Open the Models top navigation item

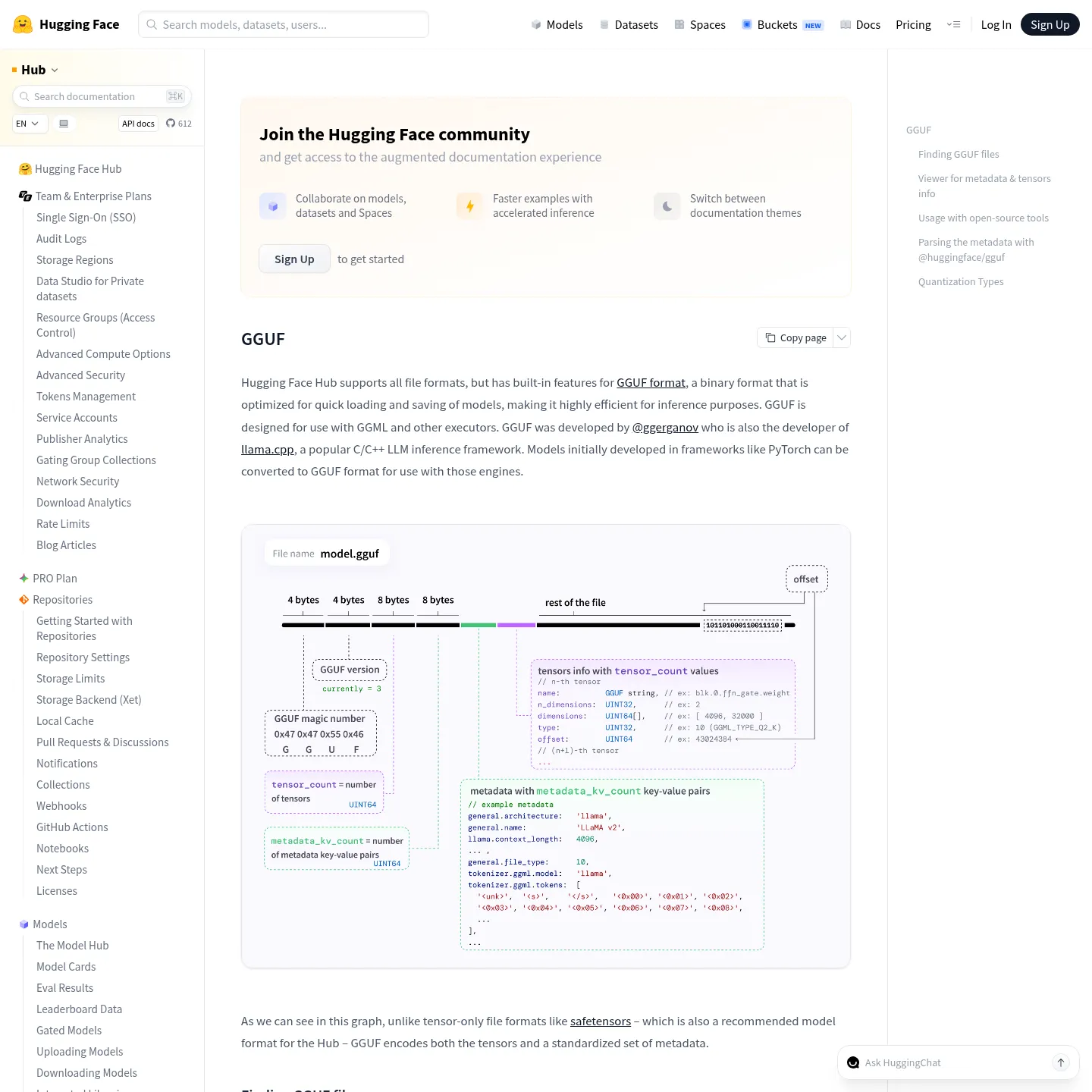coord(557,25)
